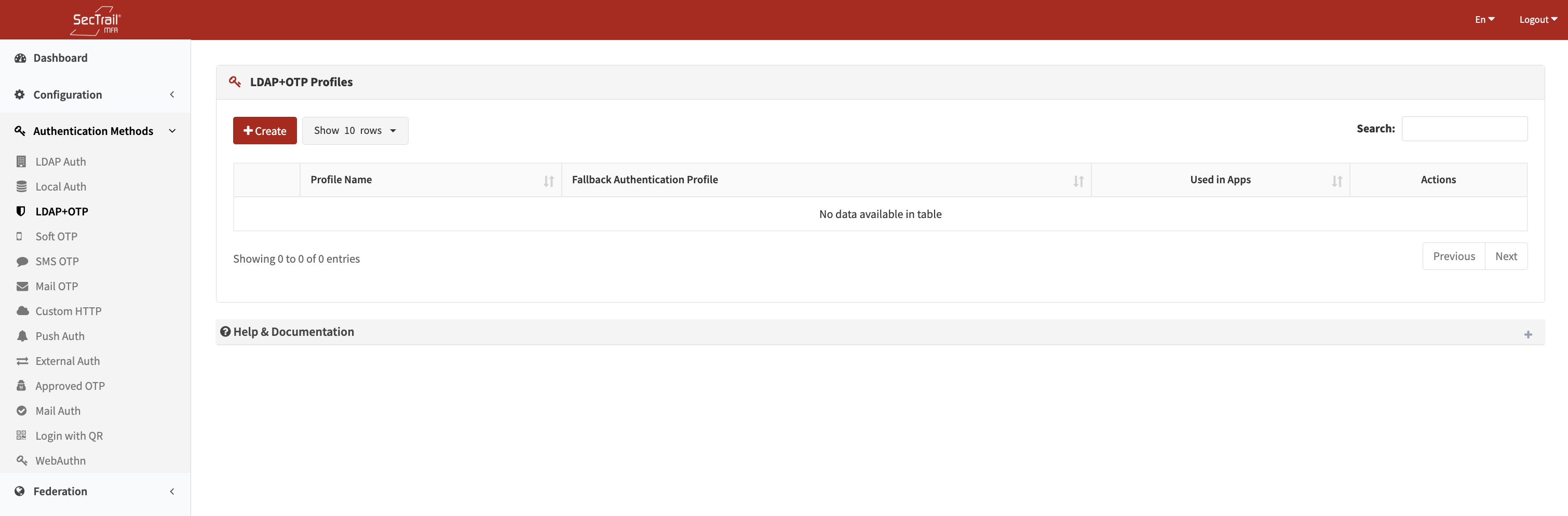This screenshot has height=516, width=1568.
Task: Click the Create profile button
Action: (265, 131)
